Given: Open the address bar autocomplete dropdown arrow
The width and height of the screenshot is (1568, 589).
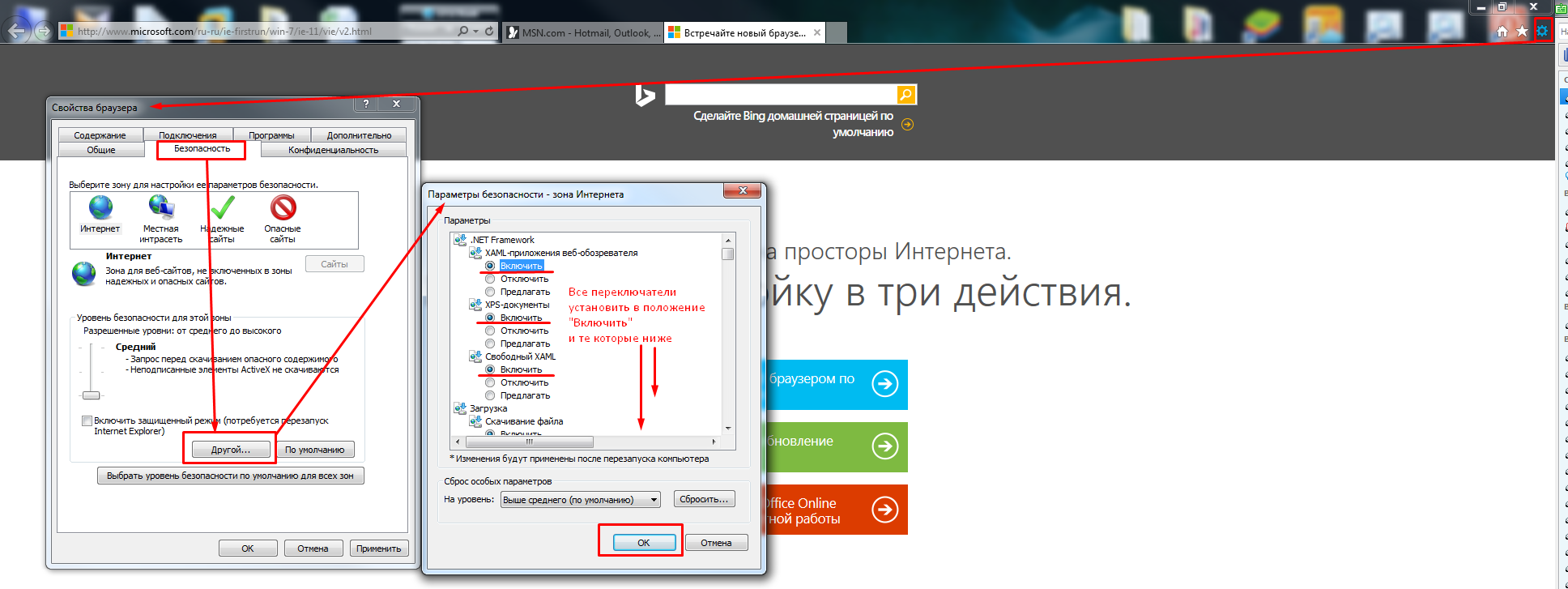Looking at the screenshot, I should (476, 31).
